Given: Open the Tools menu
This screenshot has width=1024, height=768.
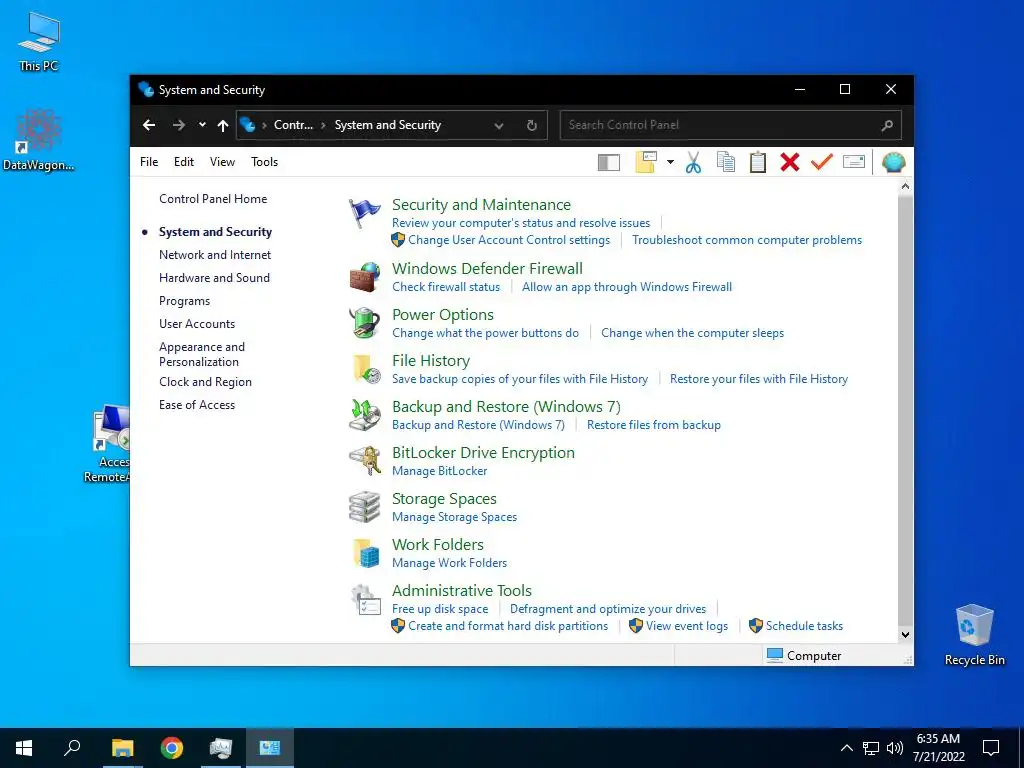Looking at the screenshot, I should tap(264, 162).
